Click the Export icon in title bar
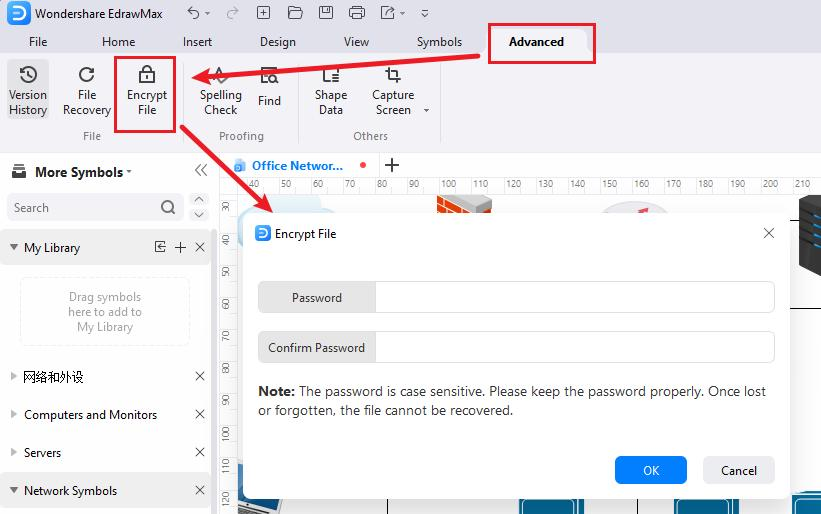 tap(387, 13)
